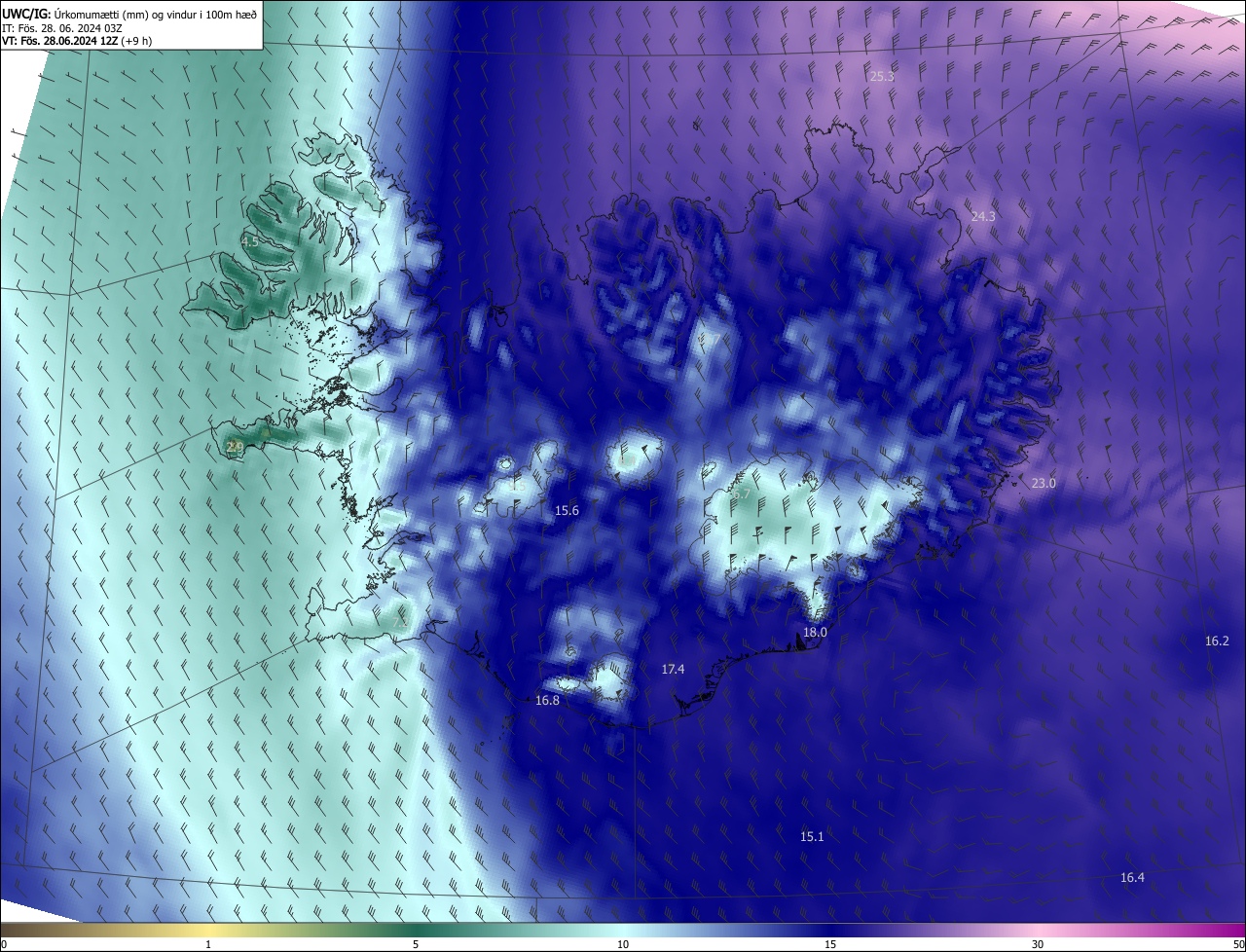Click the 15.6 value label in central Iceland
This screenshot has height=952, width=1246.
coord(567,511)
